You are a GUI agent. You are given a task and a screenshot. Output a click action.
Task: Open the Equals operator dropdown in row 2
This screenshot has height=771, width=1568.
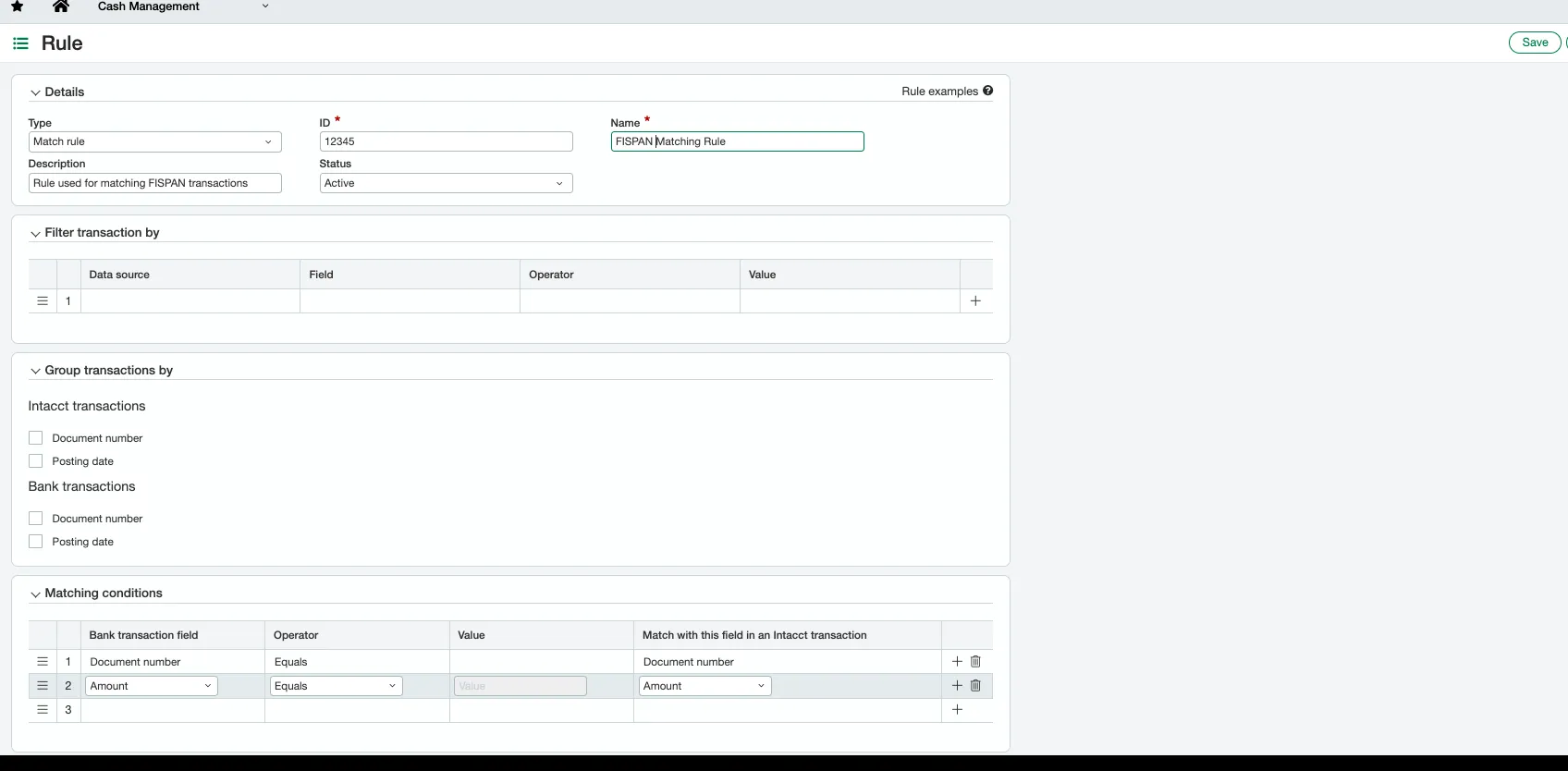[x=337, y=686]
